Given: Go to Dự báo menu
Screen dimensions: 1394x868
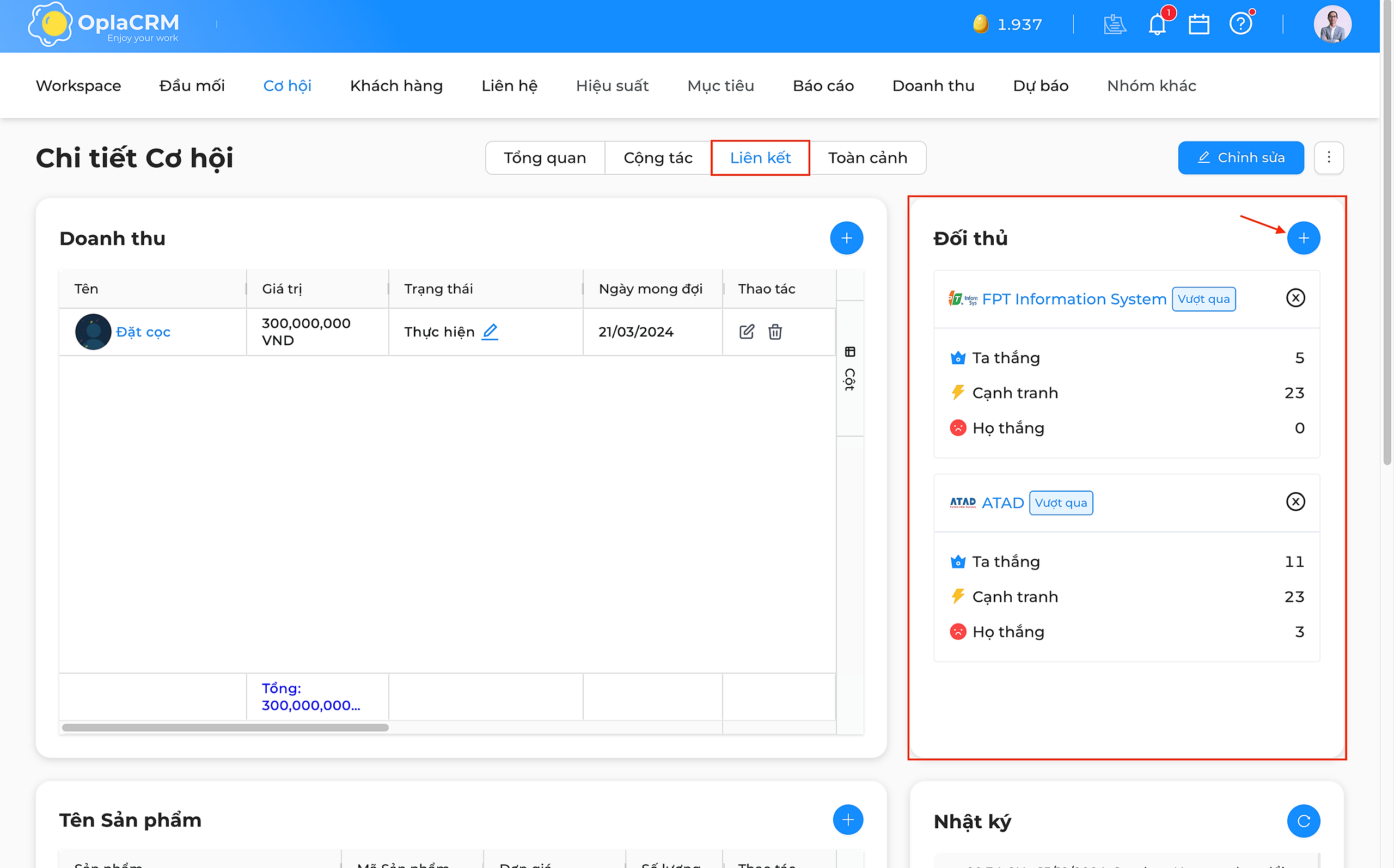Looking at the screenshot, I should pos(1041,85).
